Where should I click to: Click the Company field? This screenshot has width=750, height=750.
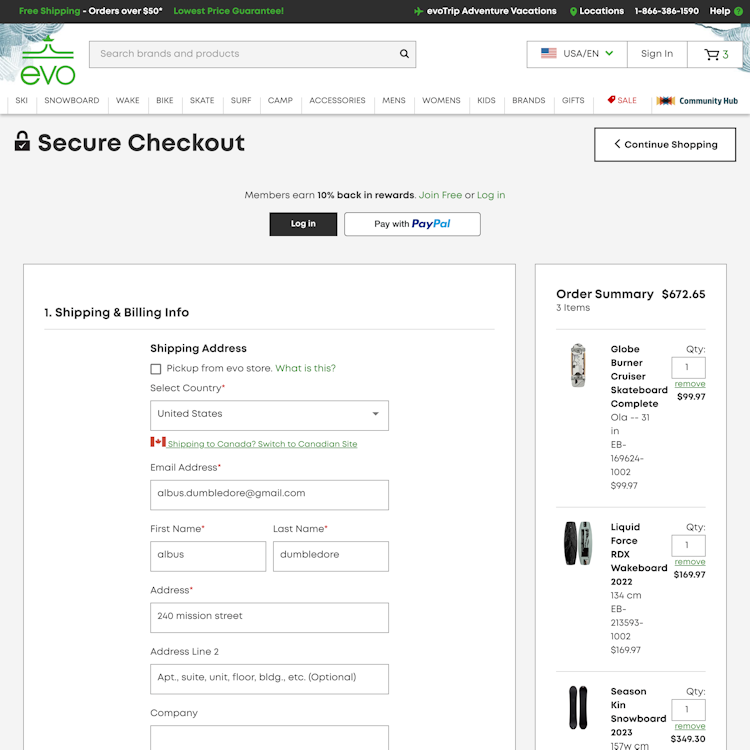[x=269, y=738]
